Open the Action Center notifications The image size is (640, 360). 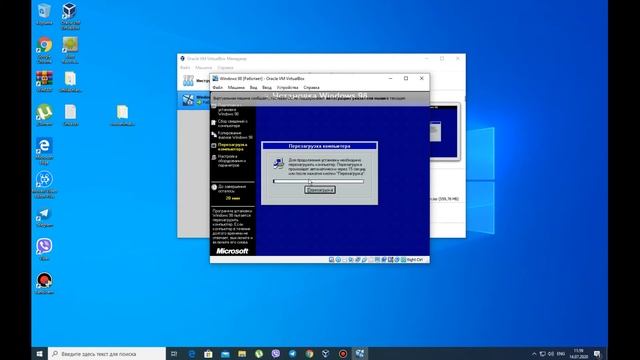[598, 354]
